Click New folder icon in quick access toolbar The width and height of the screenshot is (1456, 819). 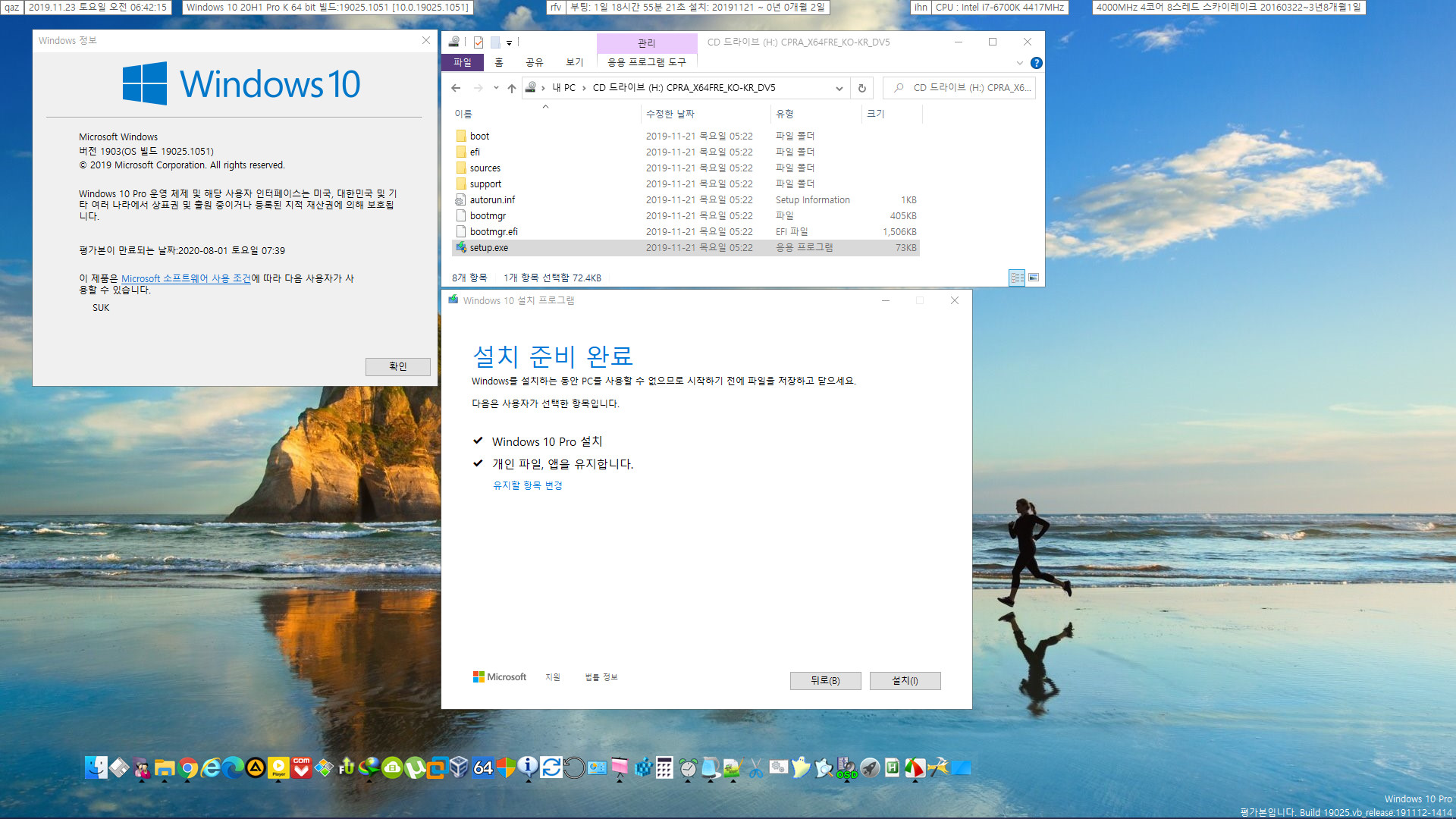[494, 42]
